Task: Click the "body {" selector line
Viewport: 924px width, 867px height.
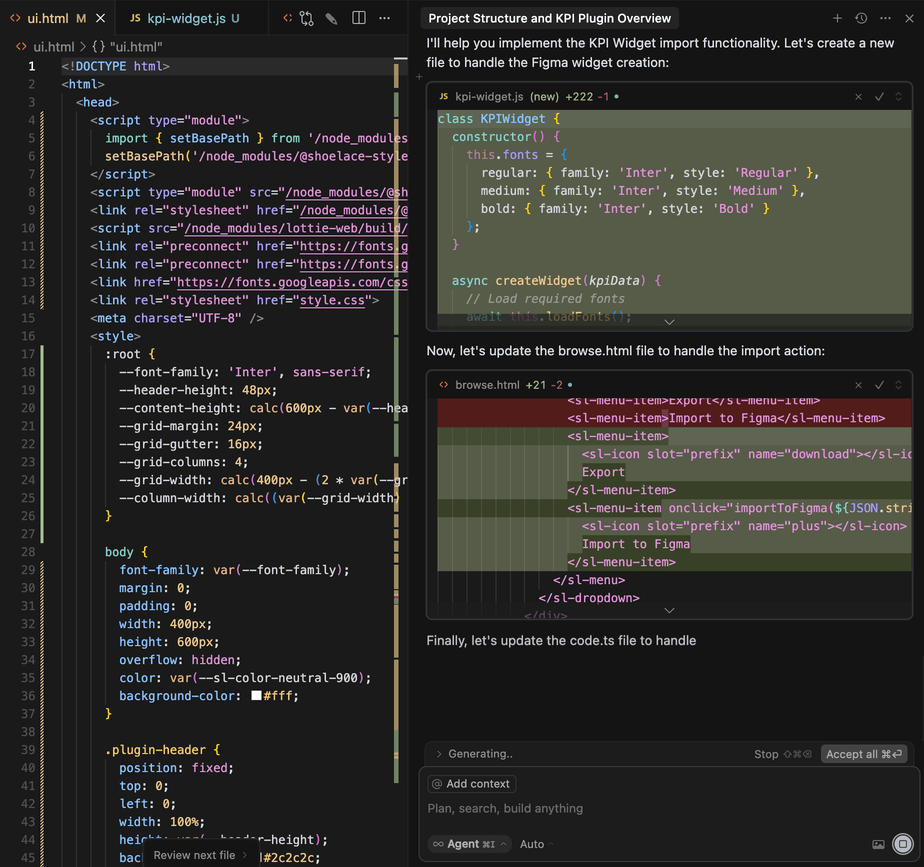Action: 126,552
